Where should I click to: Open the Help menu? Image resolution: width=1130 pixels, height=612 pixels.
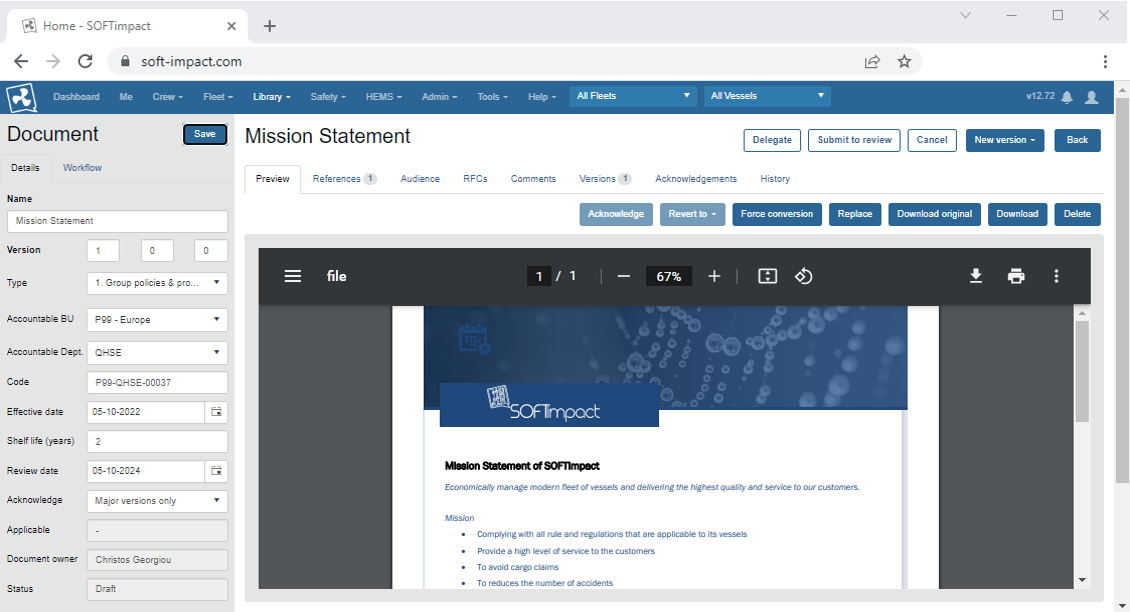point(542,97)
